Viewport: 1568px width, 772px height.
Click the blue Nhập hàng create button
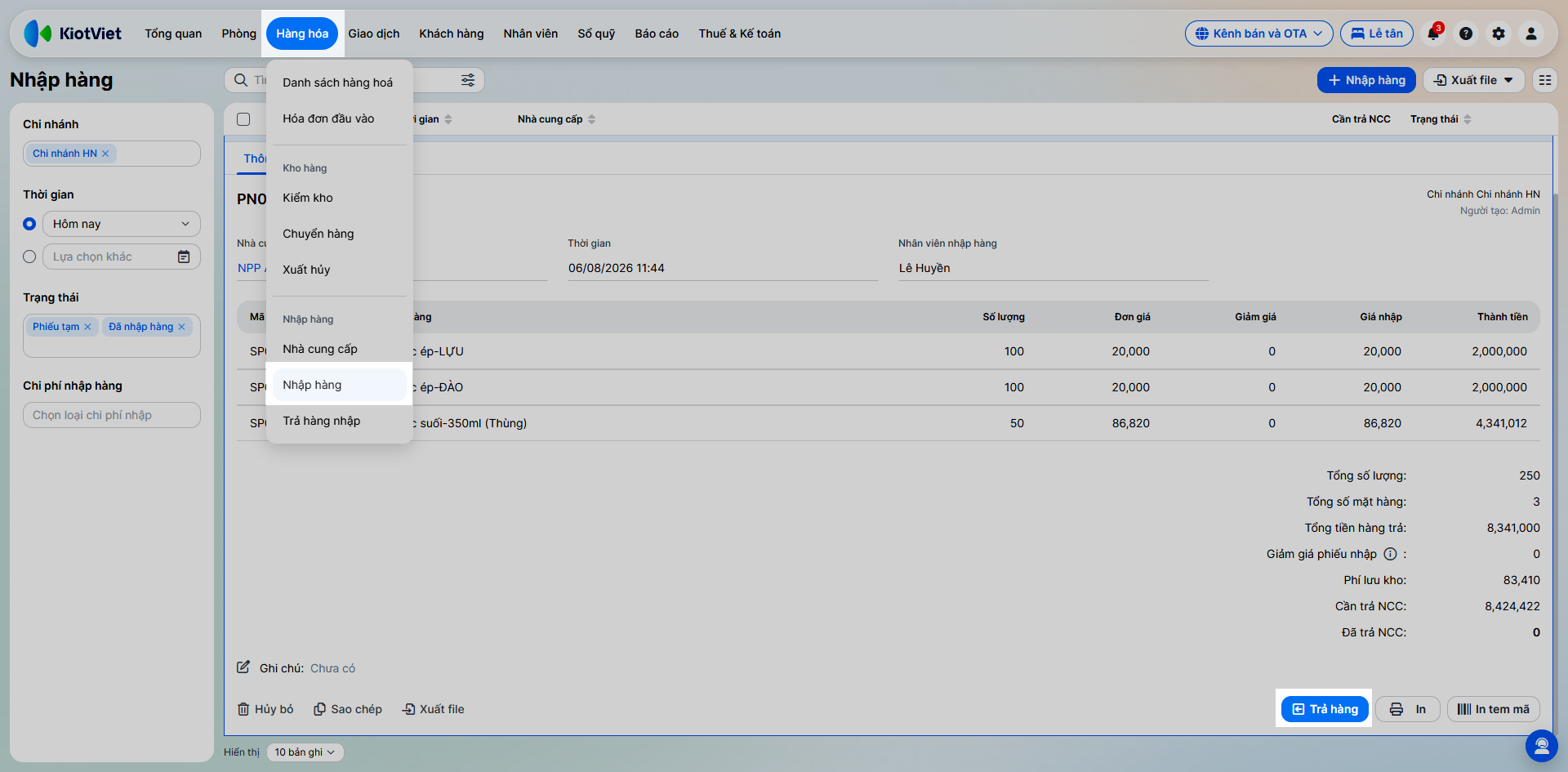tap(1366, 80)
